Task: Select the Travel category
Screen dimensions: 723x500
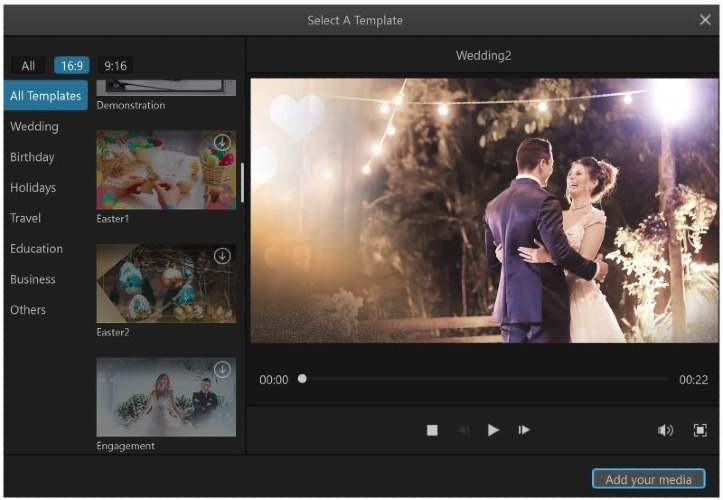Action: click(26, 218)
